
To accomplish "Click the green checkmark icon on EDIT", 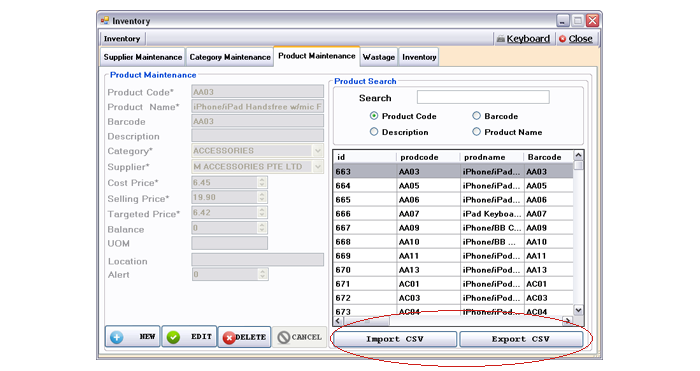I will point(173,337).
